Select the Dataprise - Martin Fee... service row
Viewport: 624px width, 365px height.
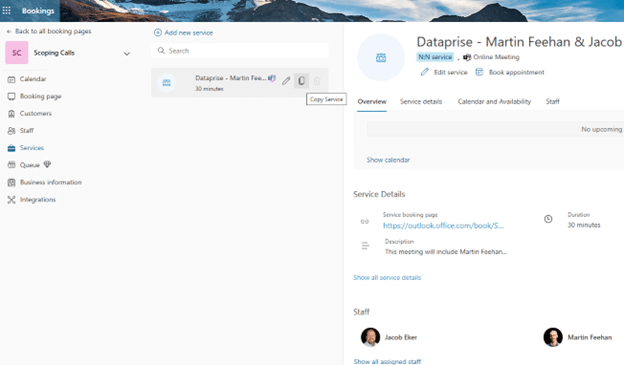pos(240,83)
